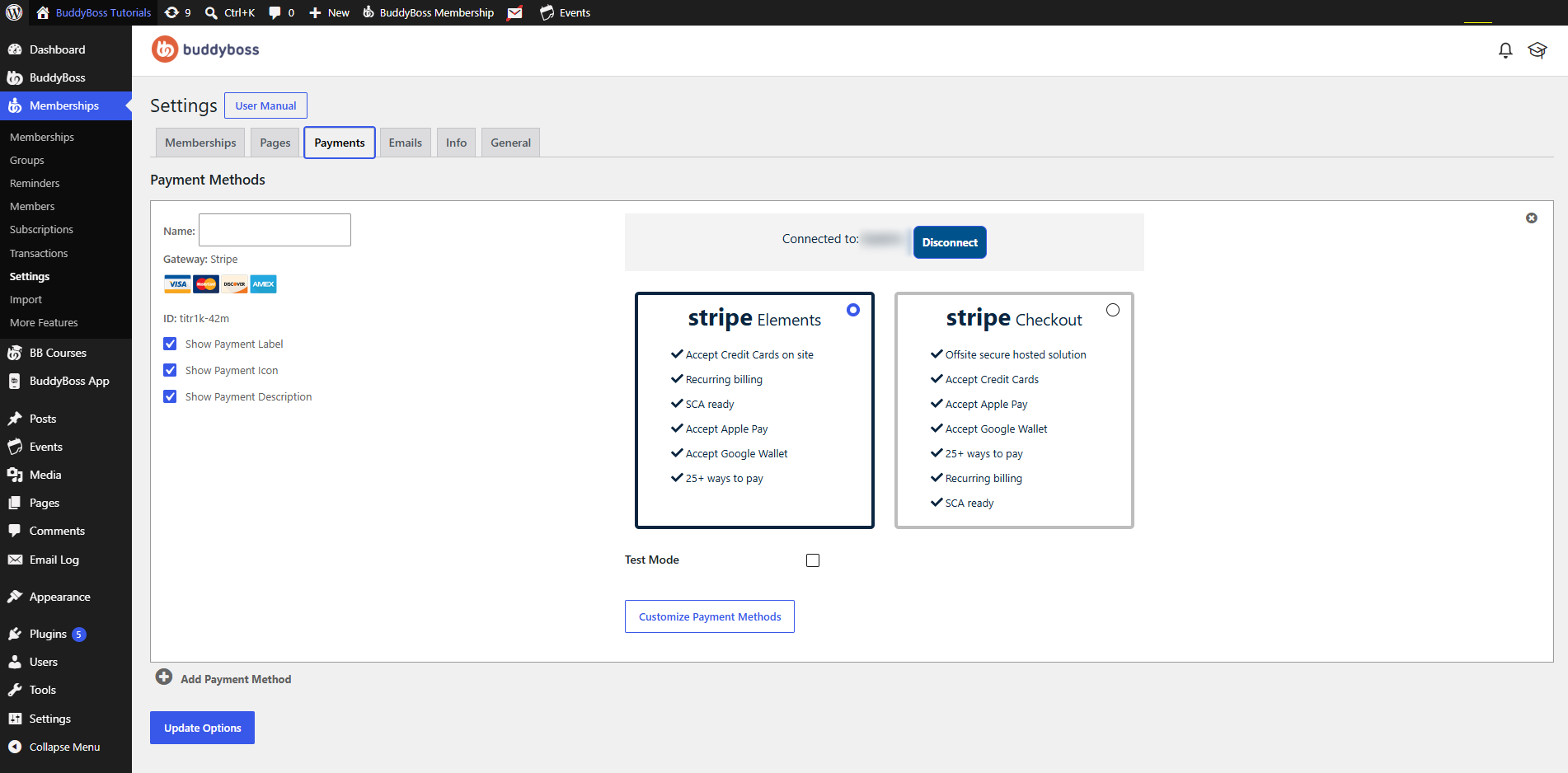Select Stripe Checkout radio option
Screen dimensions: 1568x773
[1113, 310]
